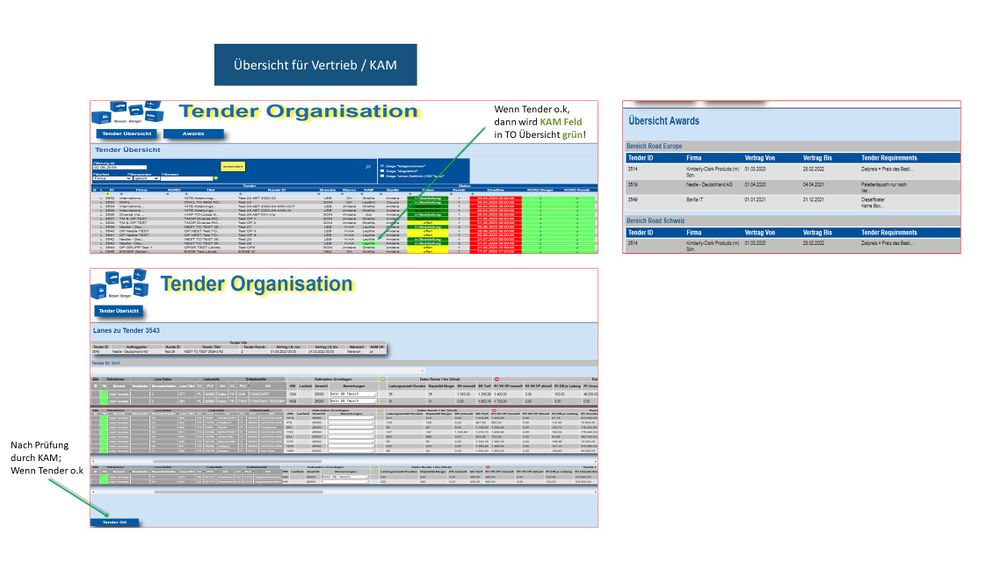Click the blue boxes logo beside Tender Übersicht

pyautogui.click(x=127, y=112)
